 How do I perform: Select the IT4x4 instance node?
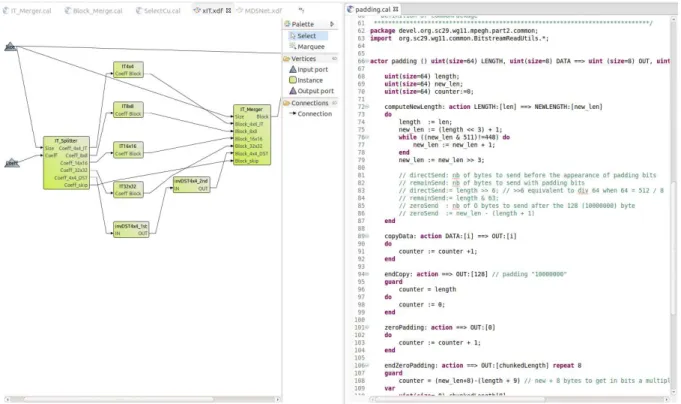128,70
